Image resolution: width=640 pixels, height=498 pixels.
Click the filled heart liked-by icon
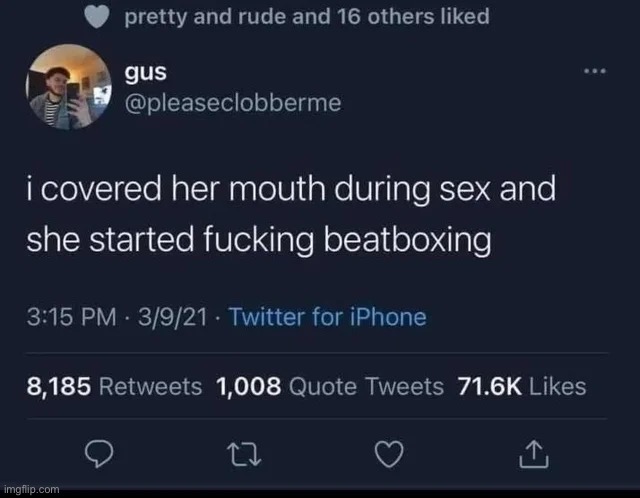coord(97,17)
